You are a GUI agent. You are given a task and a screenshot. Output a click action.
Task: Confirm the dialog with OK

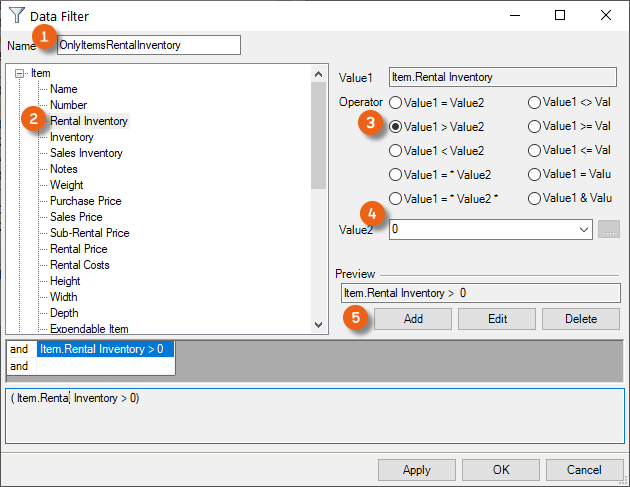(500, 470)
